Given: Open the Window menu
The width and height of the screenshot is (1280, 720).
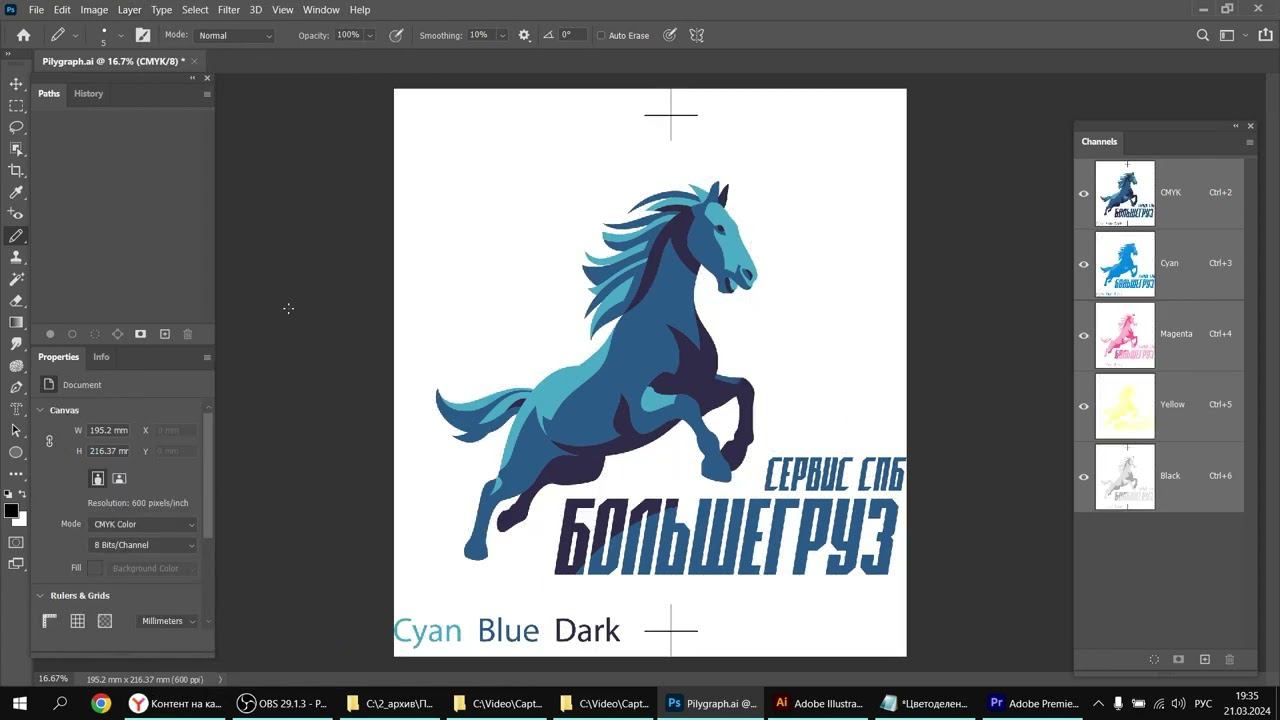Looking at the screenshot, I should click(x=321, y=10).
